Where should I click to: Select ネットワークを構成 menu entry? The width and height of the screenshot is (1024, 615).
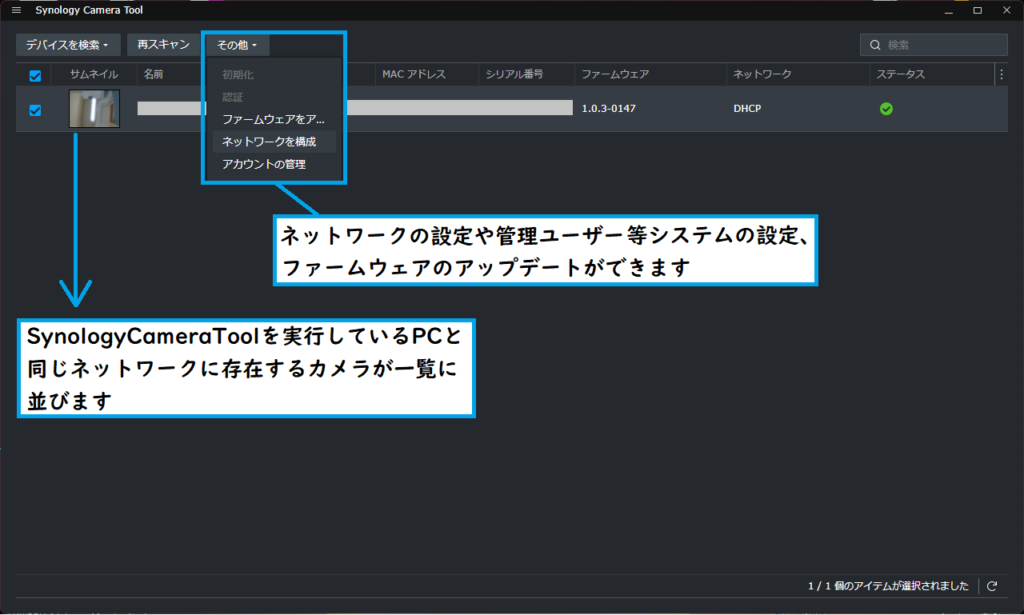click(273, 142)
